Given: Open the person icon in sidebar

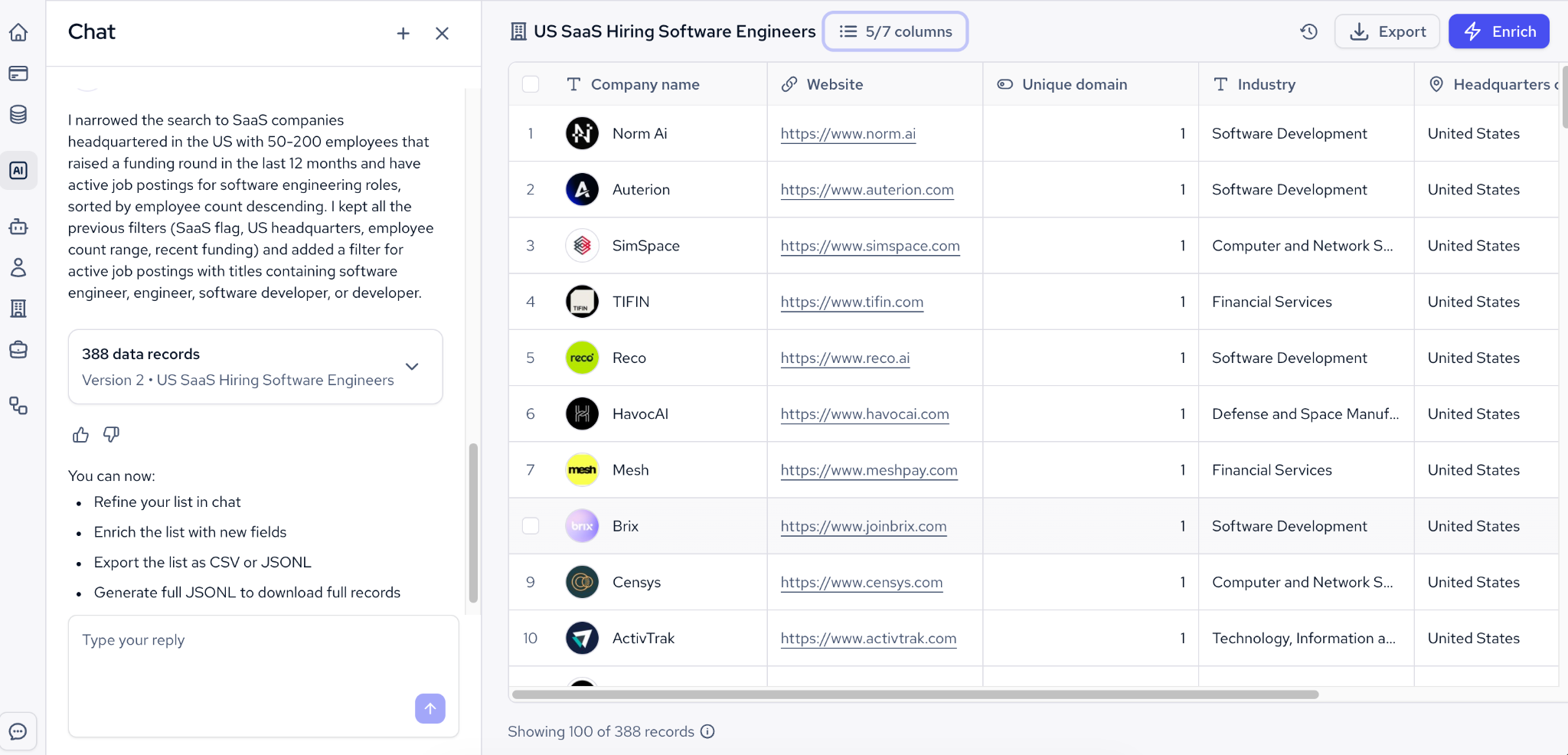Looking at the screenshot, I should pos(18,267).
